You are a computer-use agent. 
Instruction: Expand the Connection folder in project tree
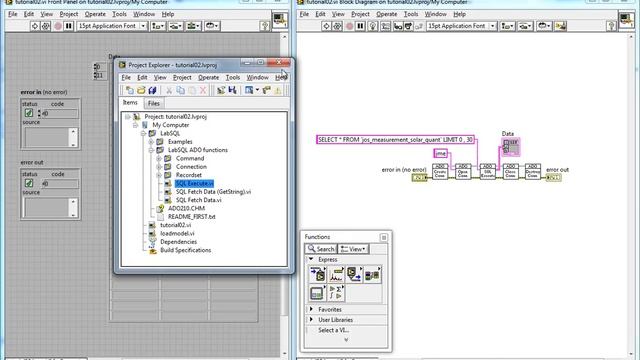coord(159,167)
